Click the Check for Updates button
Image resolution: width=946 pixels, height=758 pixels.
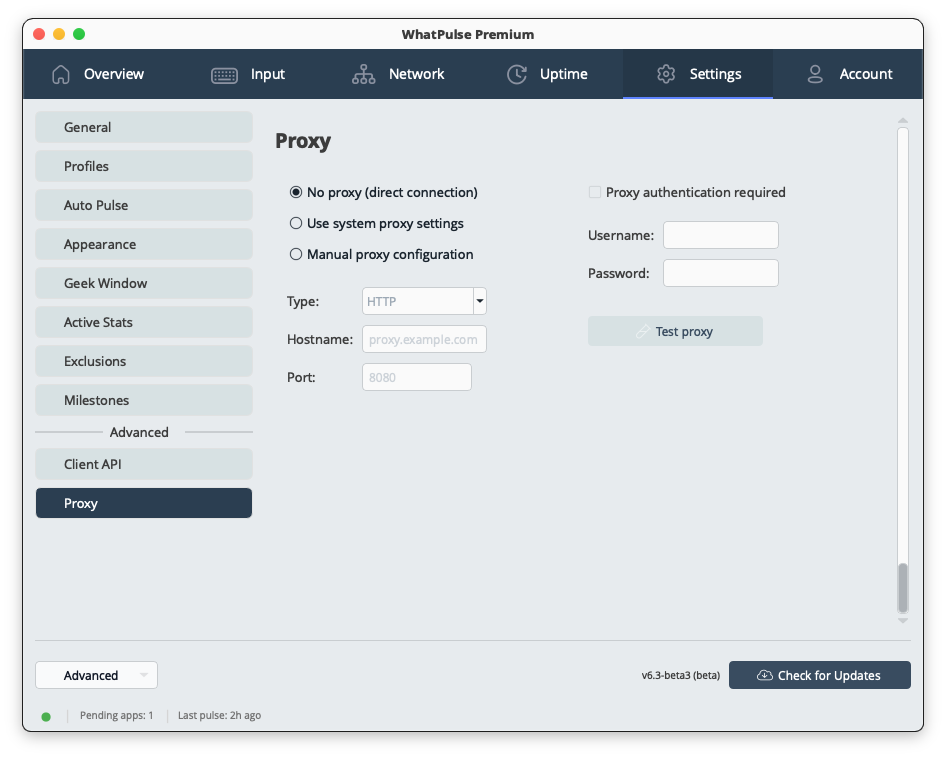point(819,675)
